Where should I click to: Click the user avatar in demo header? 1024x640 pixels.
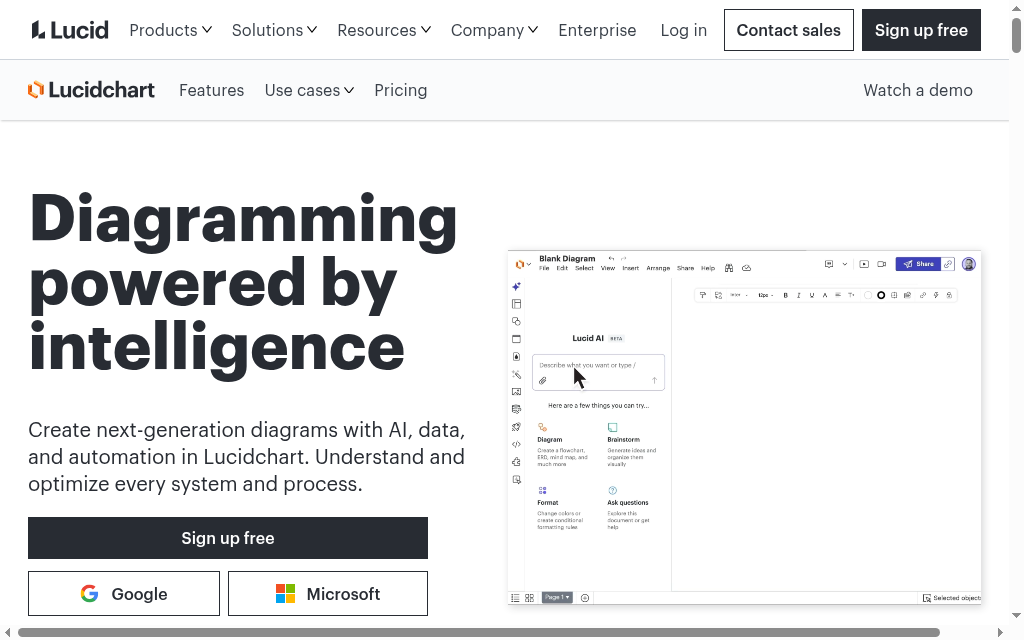968,264
